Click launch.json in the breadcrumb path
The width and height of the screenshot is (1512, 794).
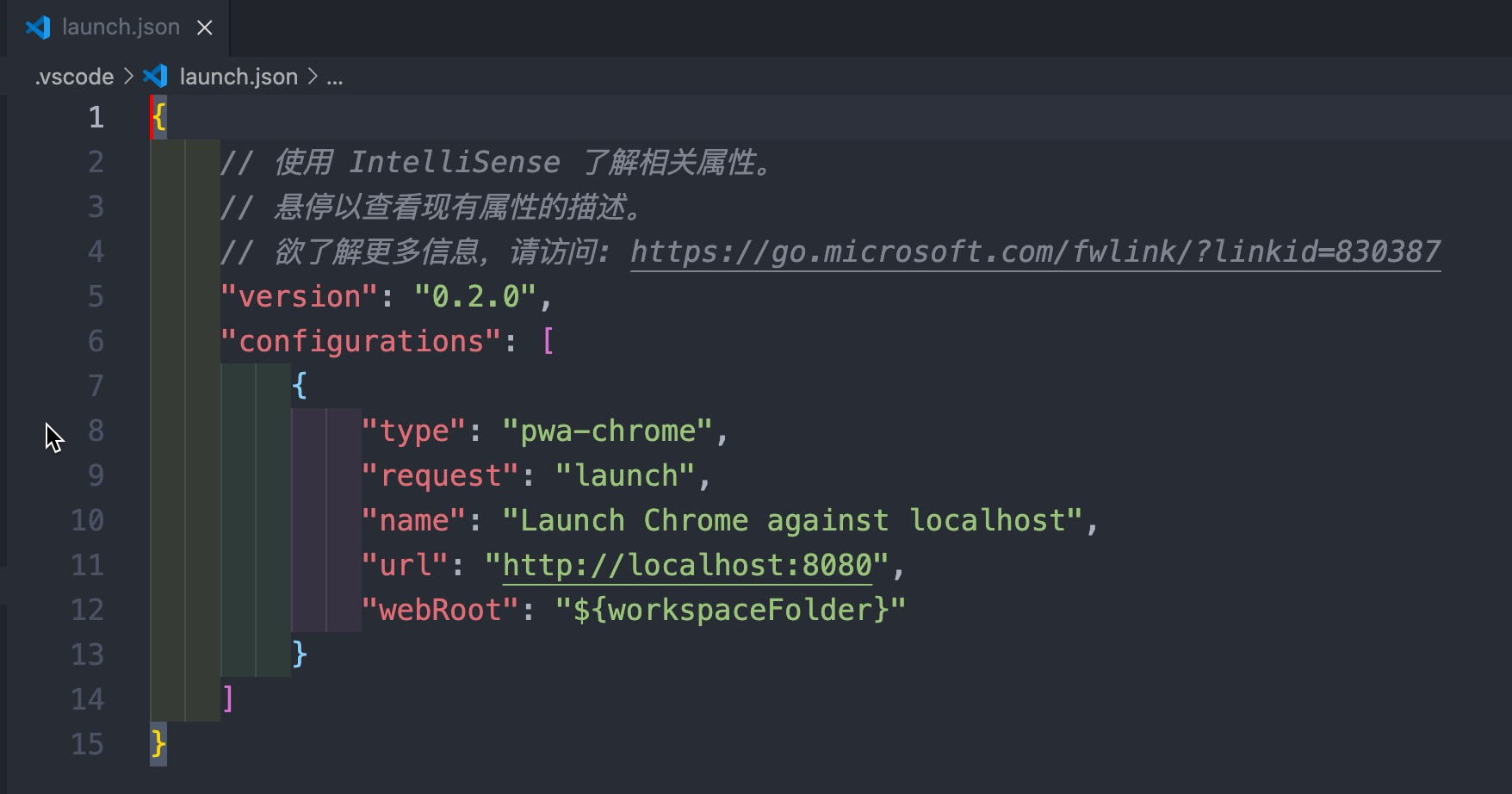239,77
